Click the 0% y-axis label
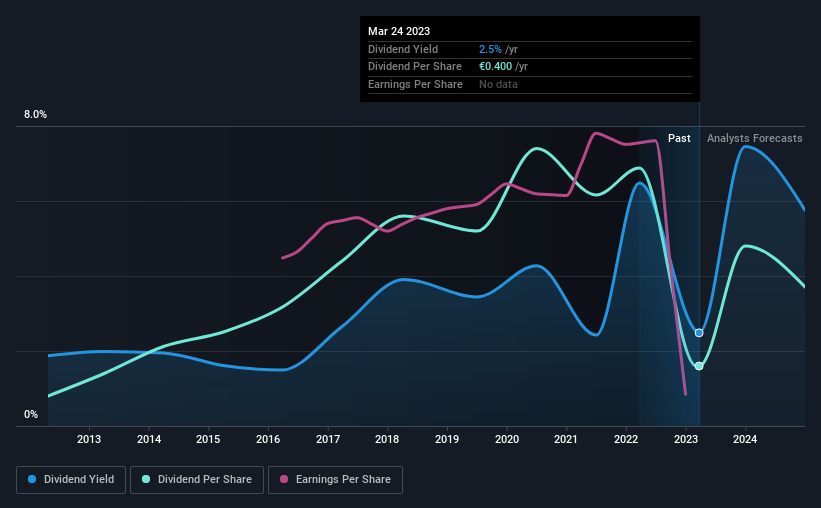Image resolution: width=821 pixels, height=508 pixels. tap(31, 415)
